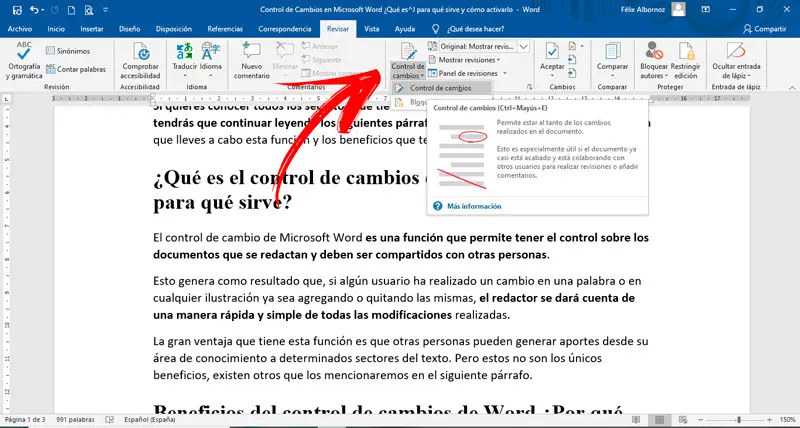Go to the next change icon in Cambios
The width and height of the screenshot is (800, 428).
tap(572, 73)
